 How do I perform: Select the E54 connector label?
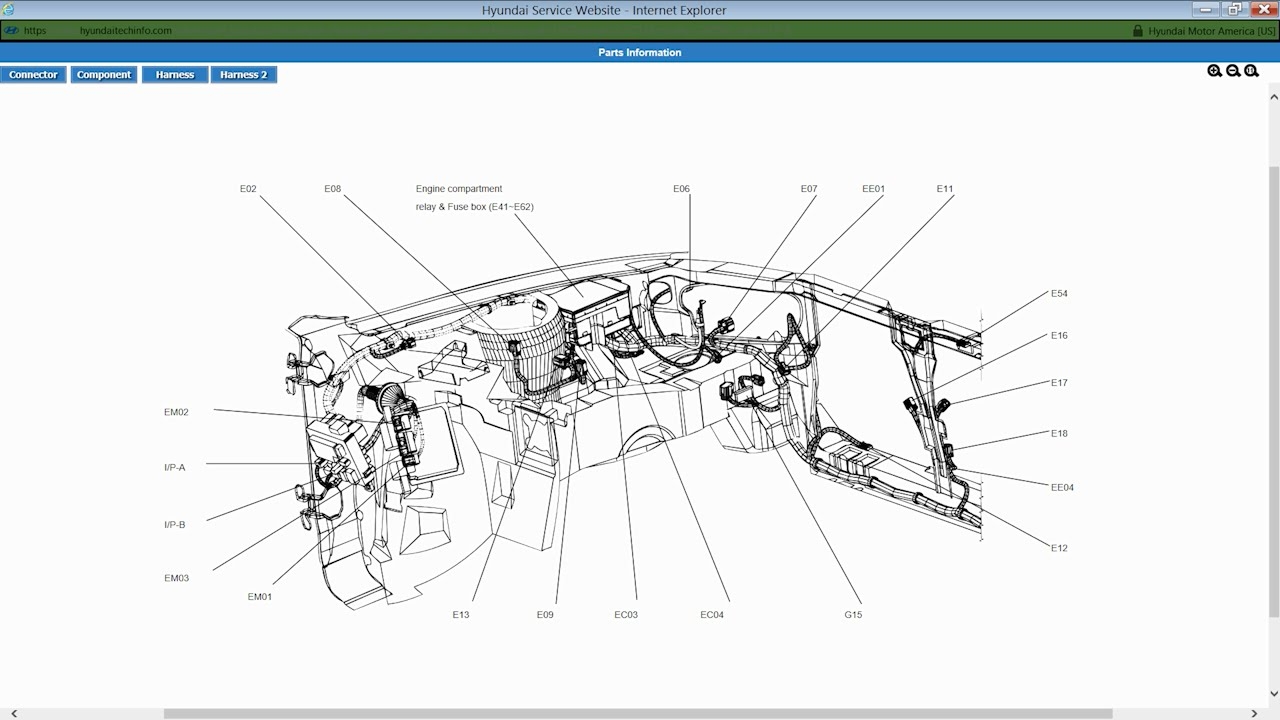[1058, 293]
